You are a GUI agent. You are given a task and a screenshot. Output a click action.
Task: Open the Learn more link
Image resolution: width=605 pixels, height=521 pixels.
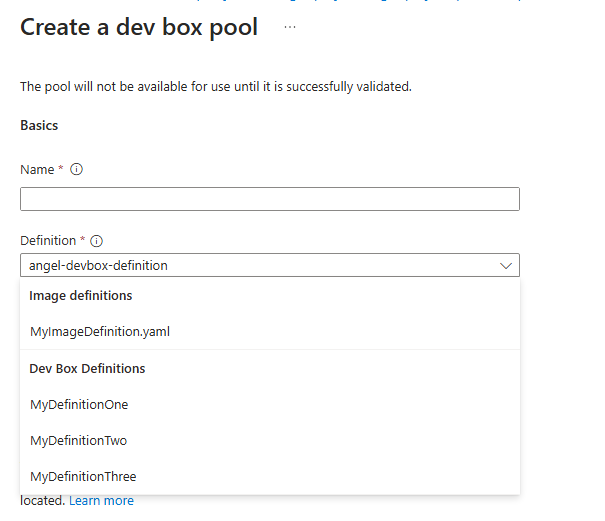click(x=101, y=501)
